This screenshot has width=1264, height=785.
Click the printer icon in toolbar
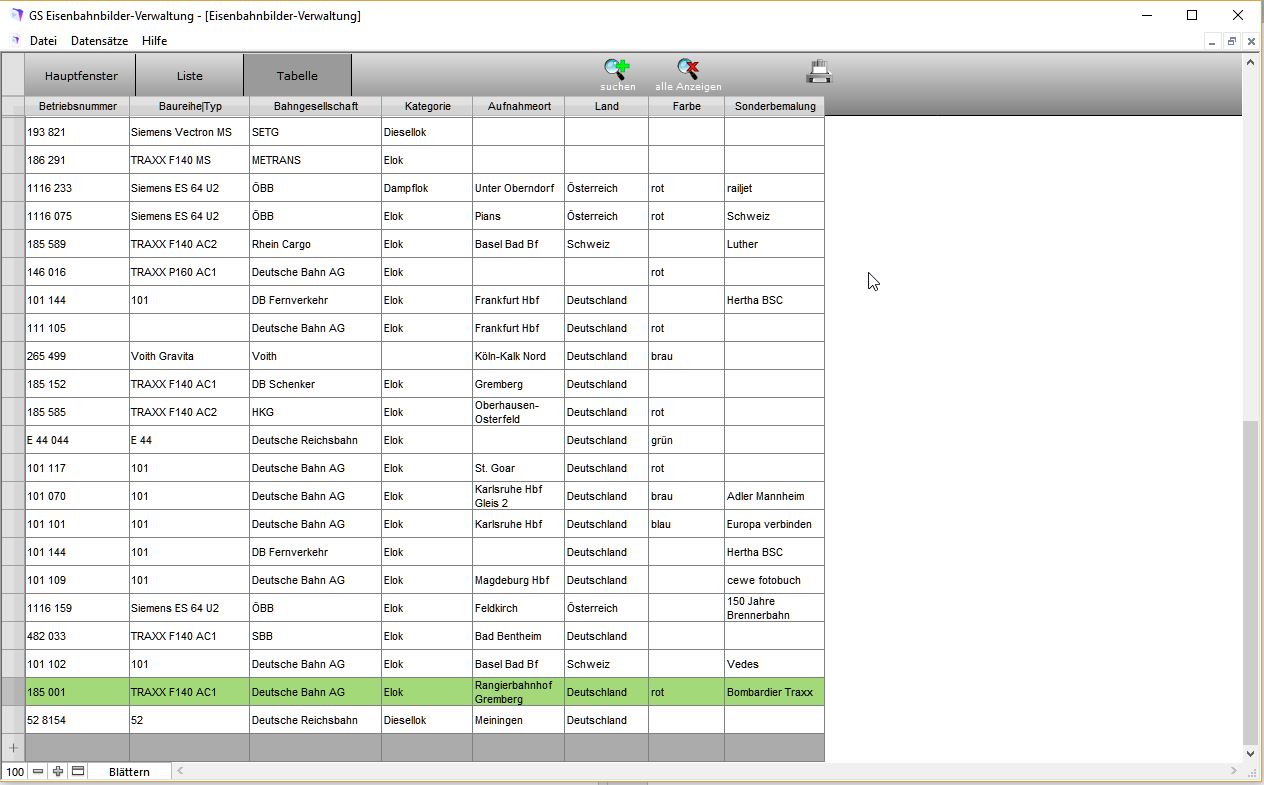pyautogui.click(x=819, y=71)
